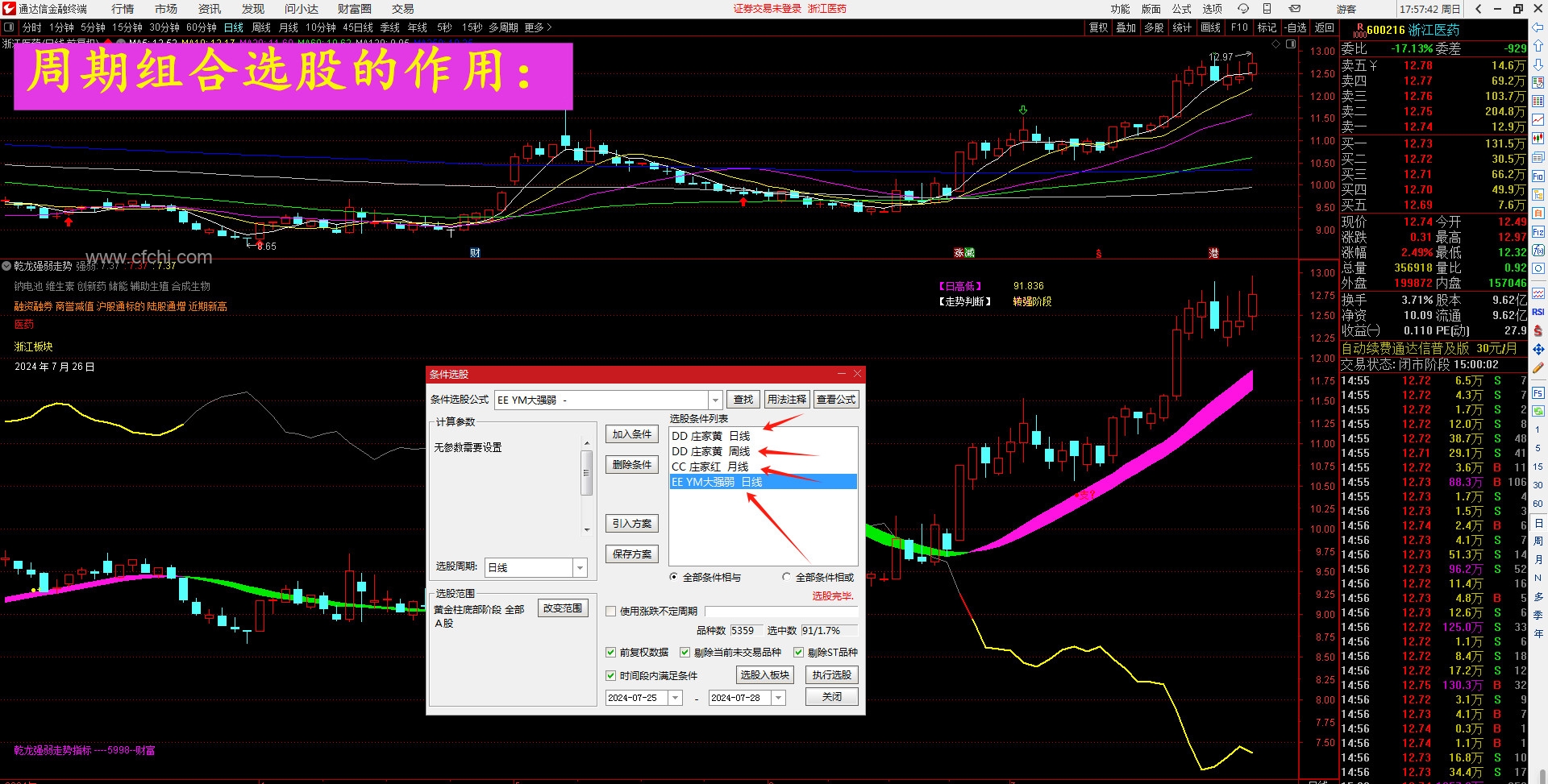Click the 通达信 app logo icon
1548x784 pixels.
click(9, 9)
